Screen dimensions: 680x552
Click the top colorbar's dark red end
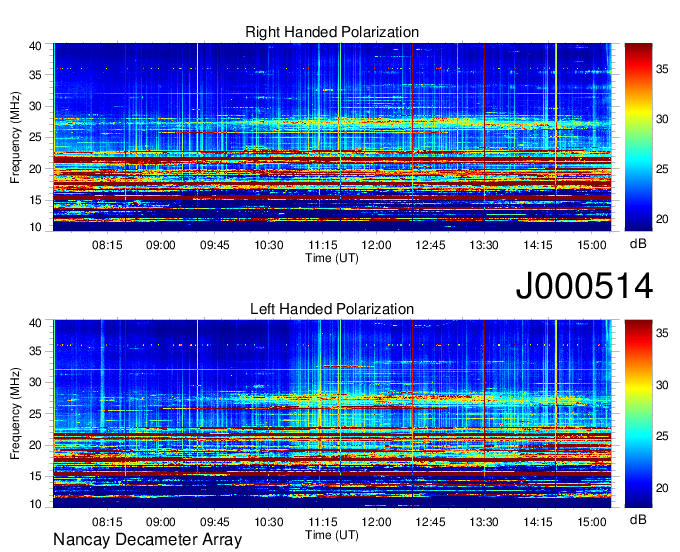click(638, 50)
